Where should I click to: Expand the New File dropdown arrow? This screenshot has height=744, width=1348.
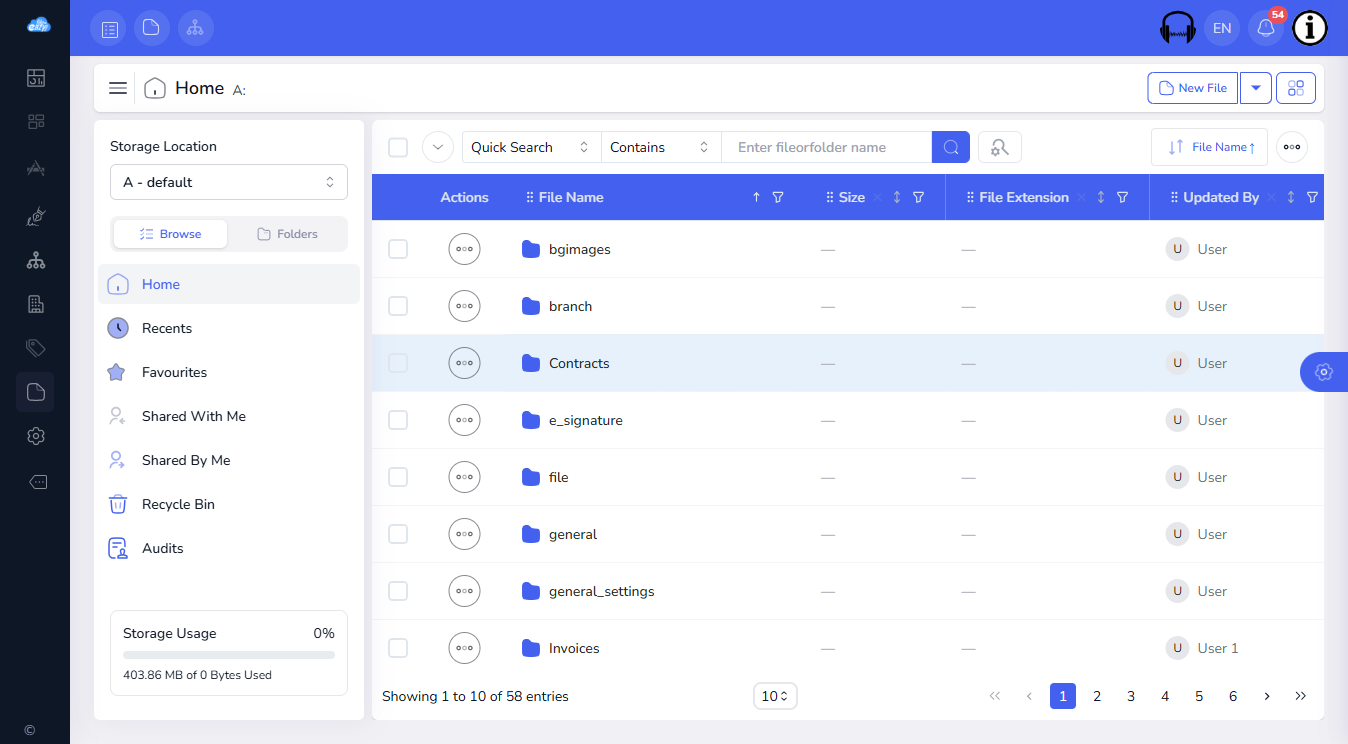pyautogui.click(x=1256, y=88)
